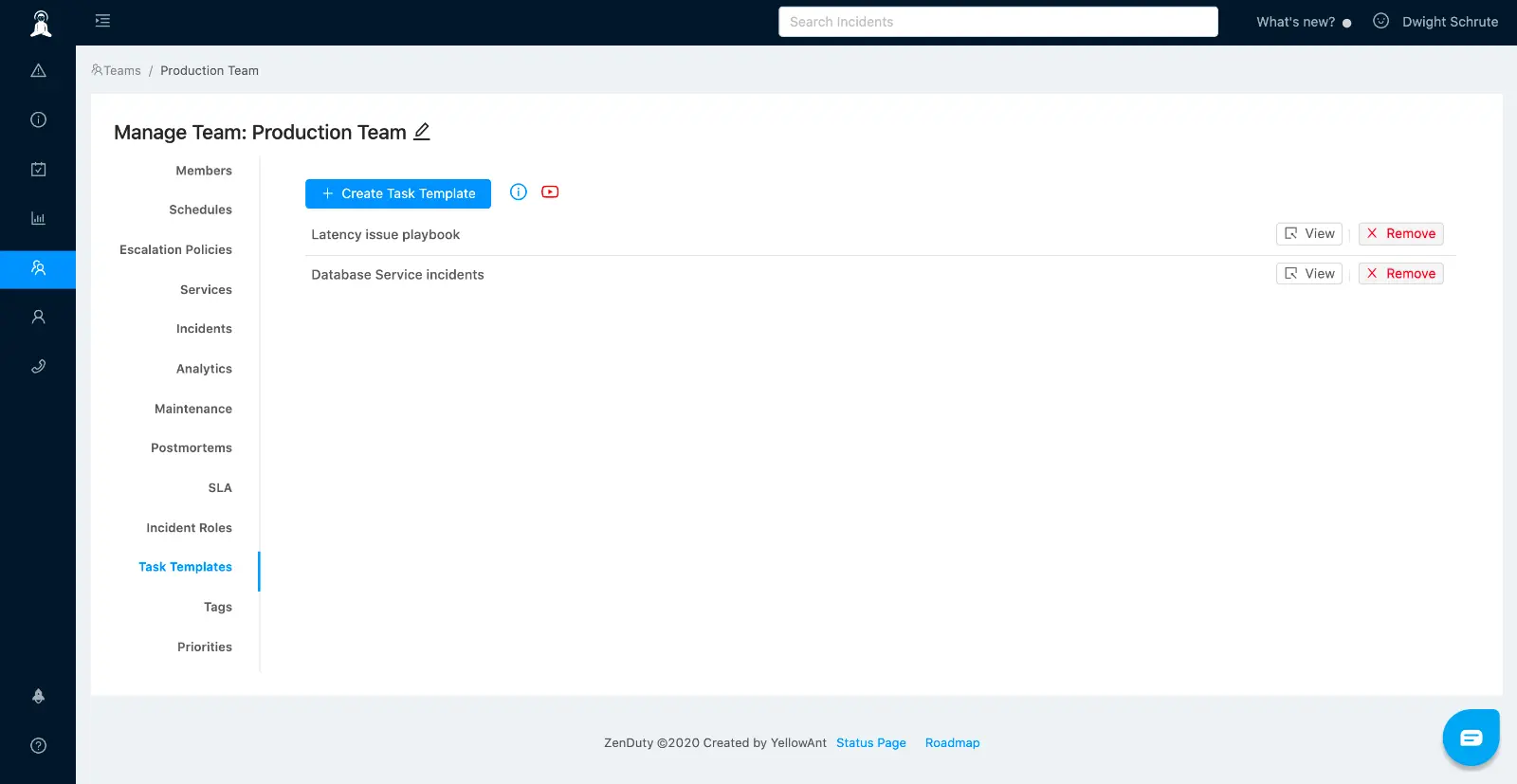This screenshot has height=784, width=1517.
Task: Open the chat widget bubble
Action: [1471, 738]
